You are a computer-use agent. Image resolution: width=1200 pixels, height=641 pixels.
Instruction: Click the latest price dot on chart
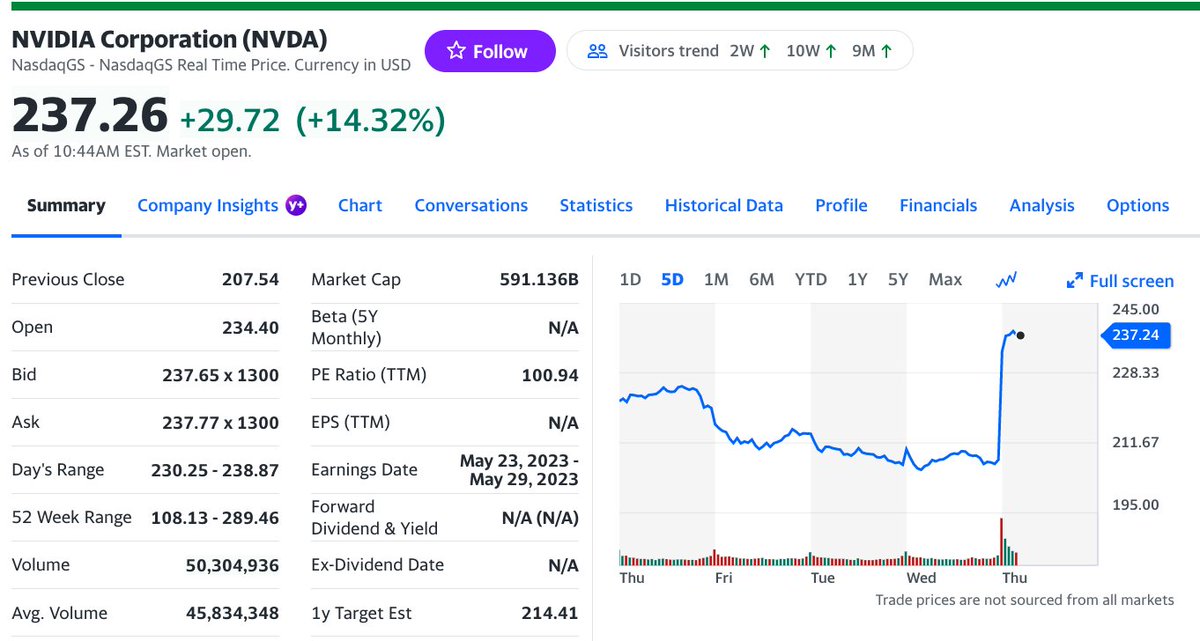[x=1019, y=335]
